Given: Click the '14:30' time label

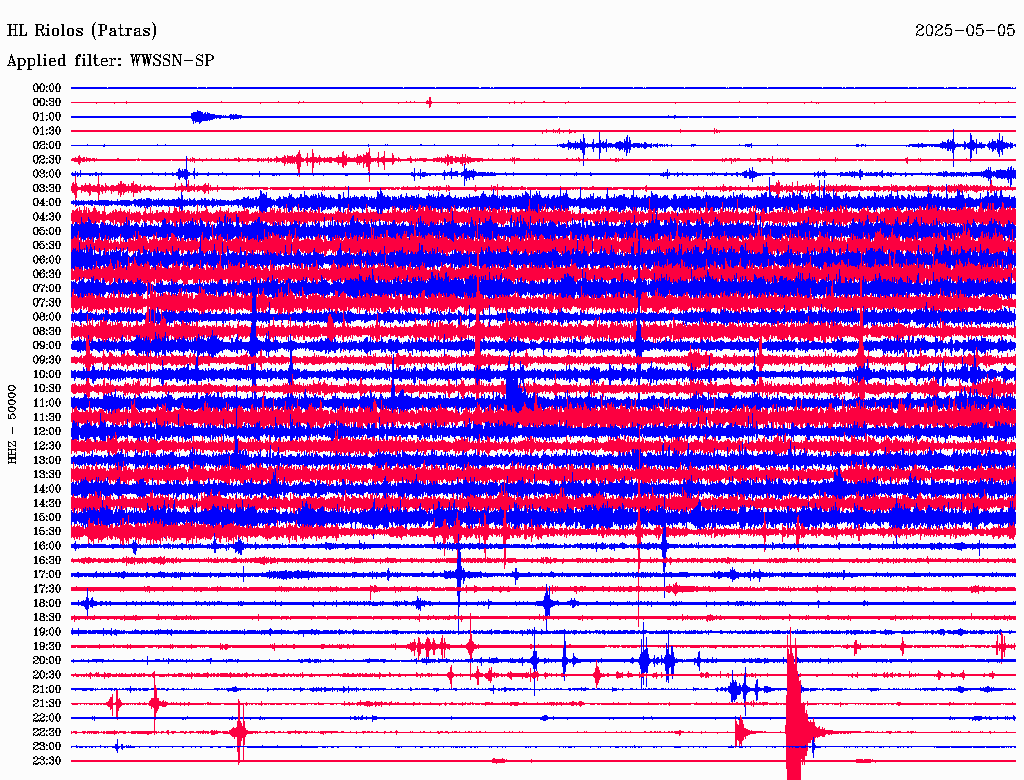Looking at the screenshot, I should (47, 504).
